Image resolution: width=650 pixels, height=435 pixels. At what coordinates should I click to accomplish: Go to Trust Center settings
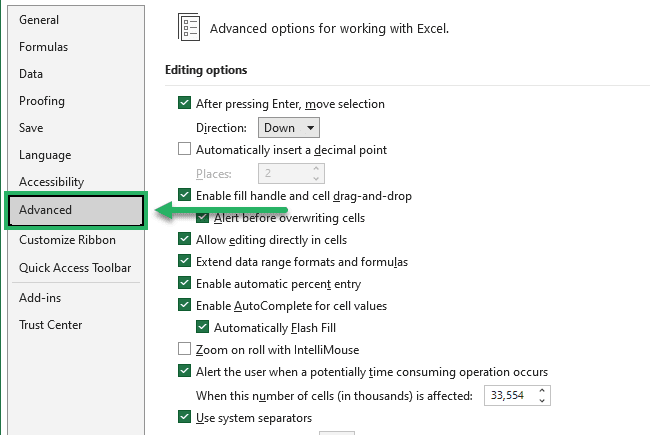(51, 325)
